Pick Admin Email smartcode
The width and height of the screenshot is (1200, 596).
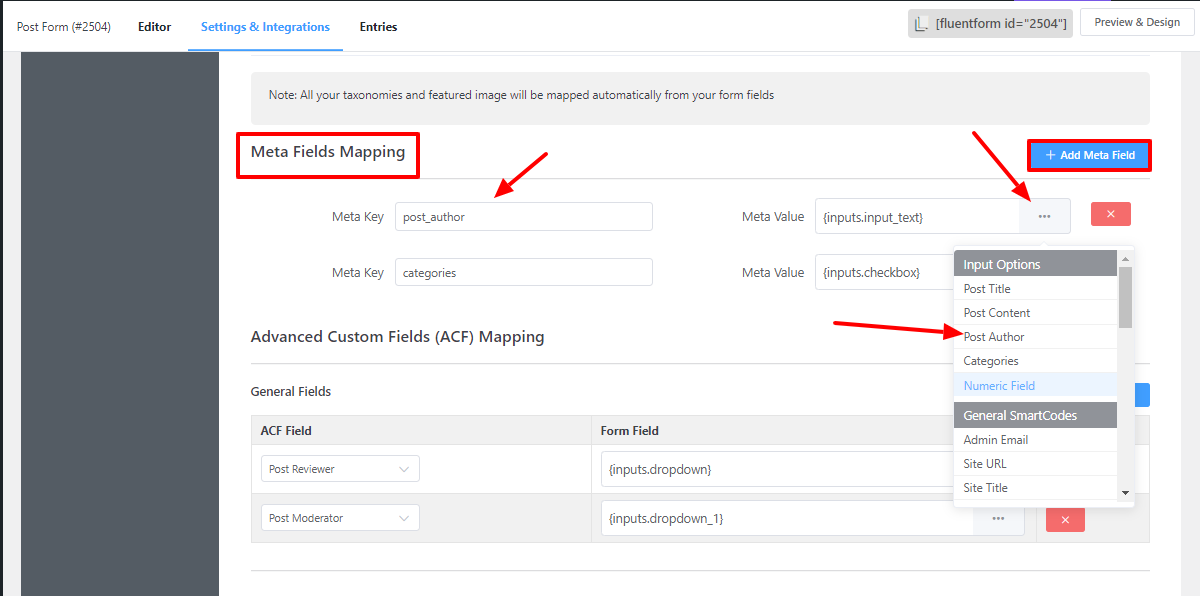point(995,440)
